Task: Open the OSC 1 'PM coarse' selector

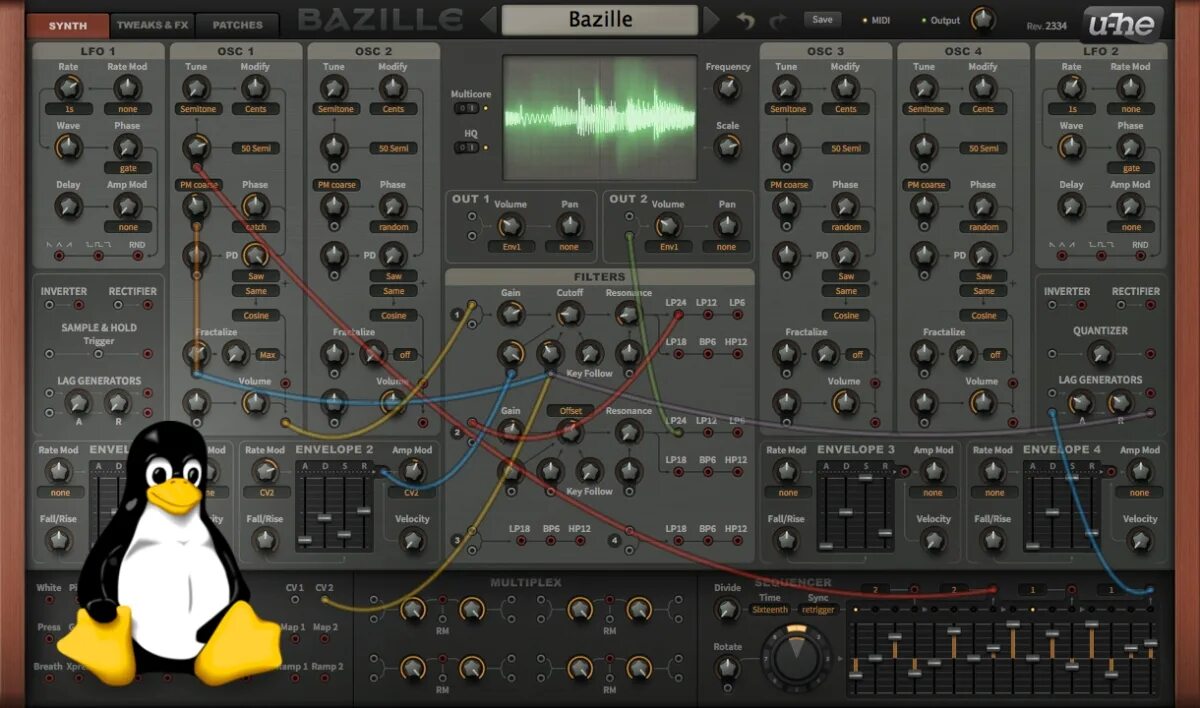Action: pos(198,185)
